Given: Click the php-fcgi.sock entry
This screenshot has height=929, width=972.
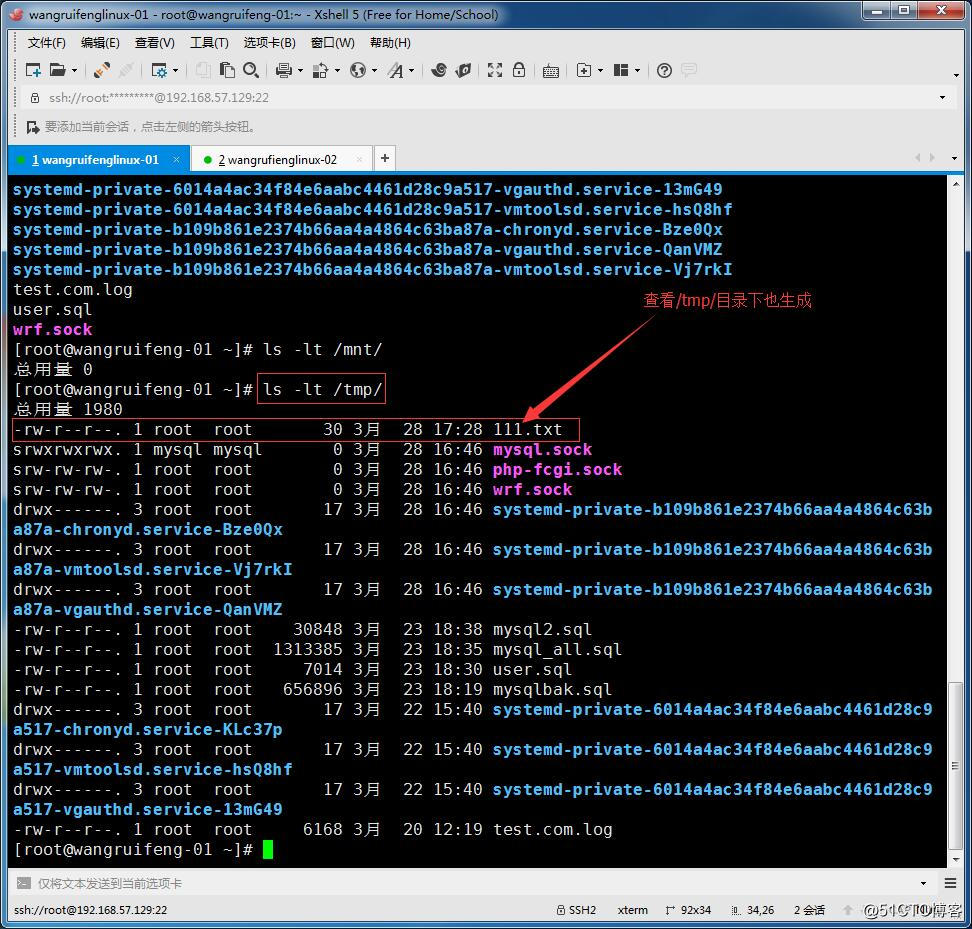Looking at the screenshot, I should tap(557, 469).
